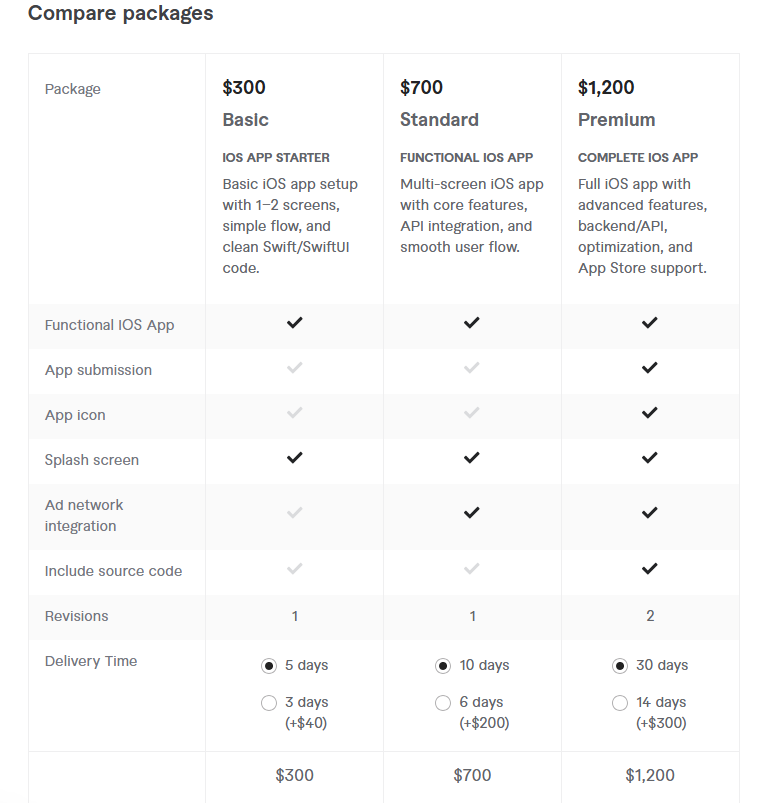758x803 pixels.
Task: Click the Compare packages heading
Action: [x=120, y=13]
